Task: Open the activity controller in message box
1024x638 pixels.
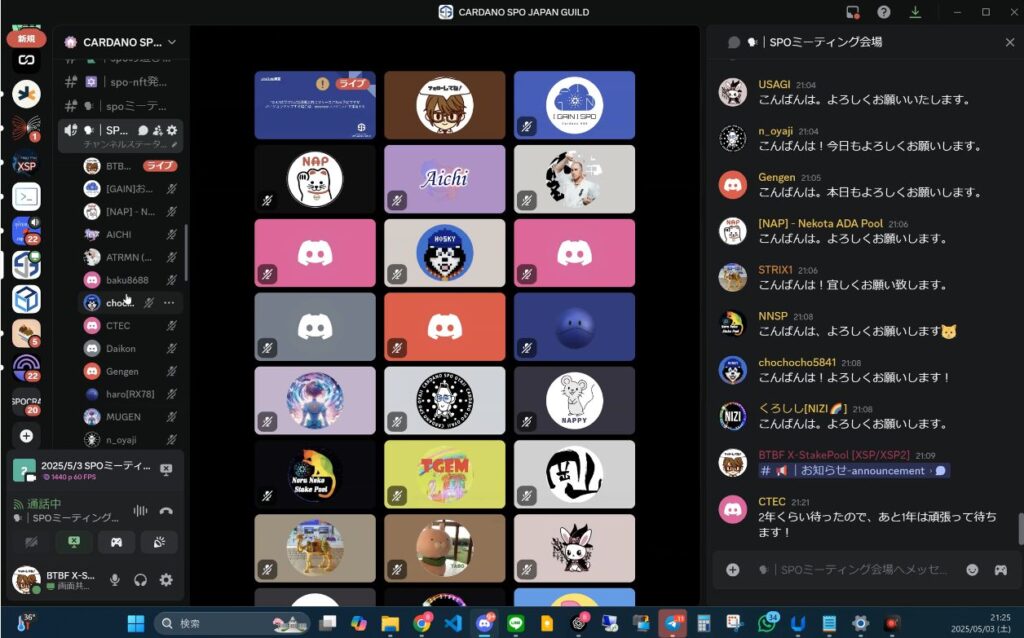Action: [x=1000, y=570]
